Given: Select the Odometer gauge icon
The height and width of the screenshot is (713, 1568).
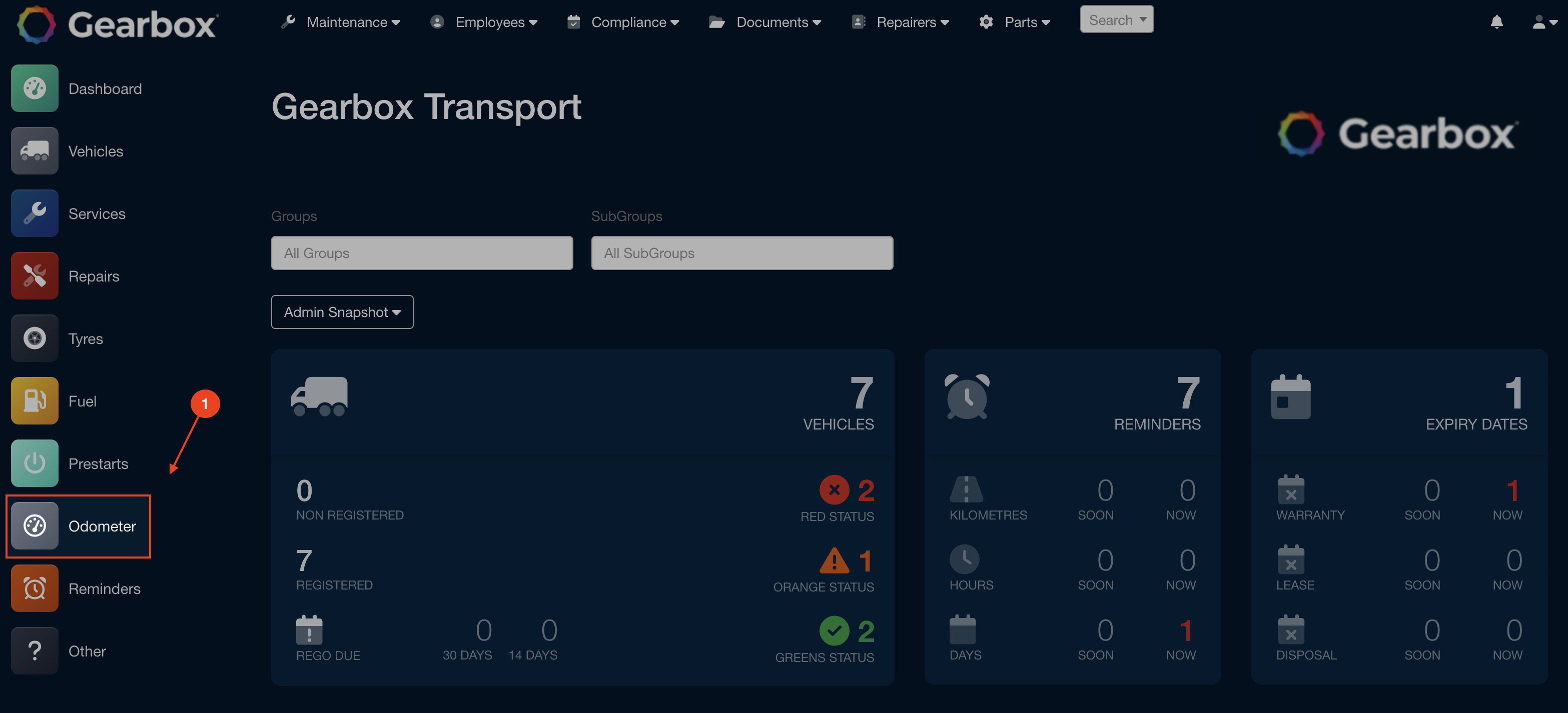Looking at the screenshot, I should pyautogui.click(x=35, y=526).
